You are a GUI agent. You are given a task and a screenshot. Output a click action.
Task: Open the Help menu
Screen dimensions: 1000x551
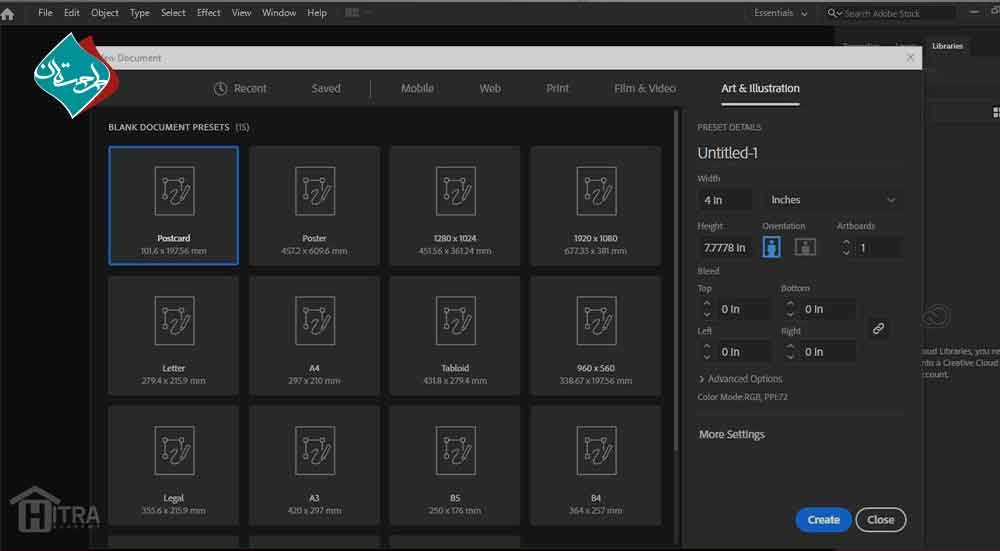(x=317, y=13)
